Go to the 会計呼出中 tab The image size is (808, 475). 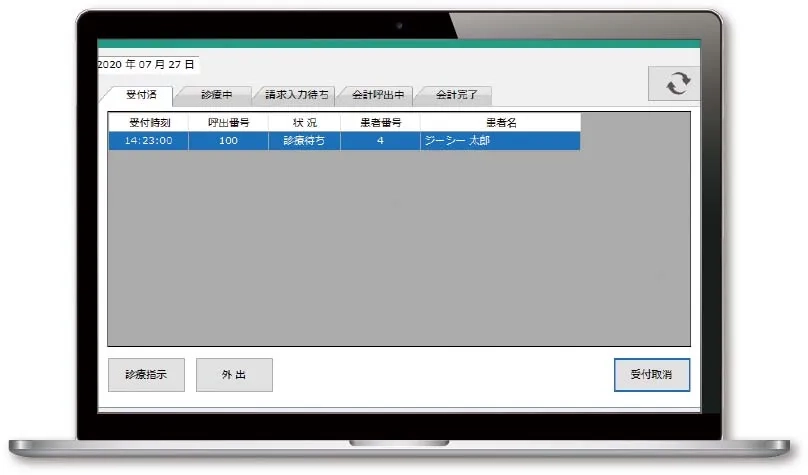point(376,95)
